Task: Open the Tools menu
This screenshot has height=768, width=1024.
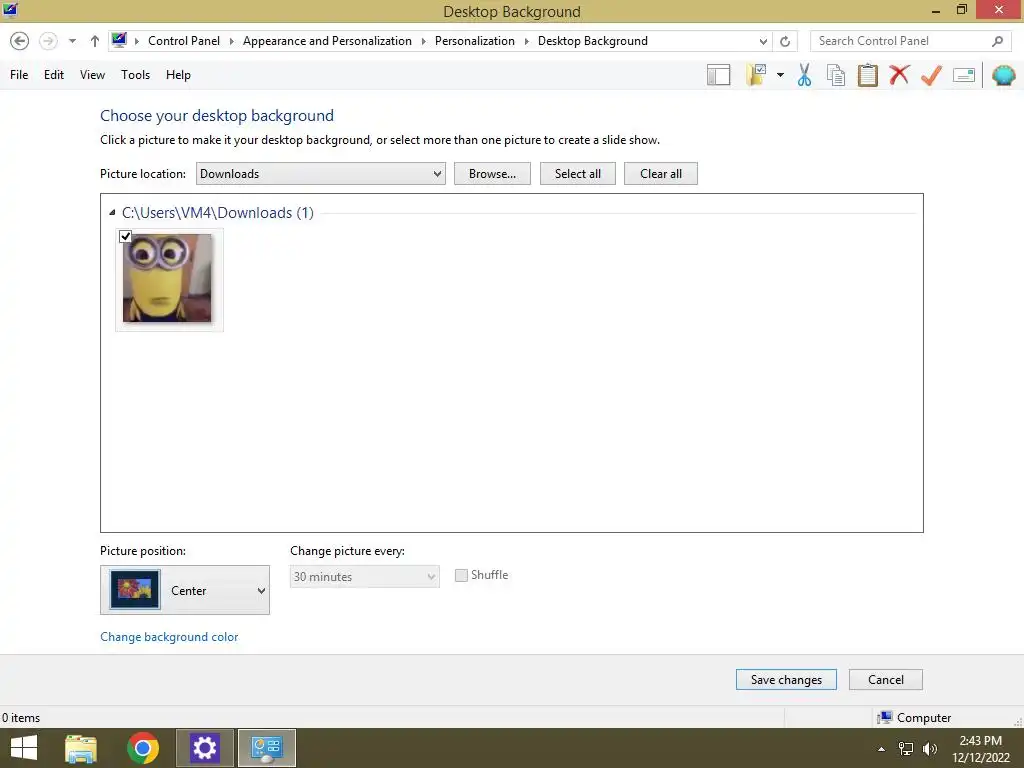Action: pos(135,75)
